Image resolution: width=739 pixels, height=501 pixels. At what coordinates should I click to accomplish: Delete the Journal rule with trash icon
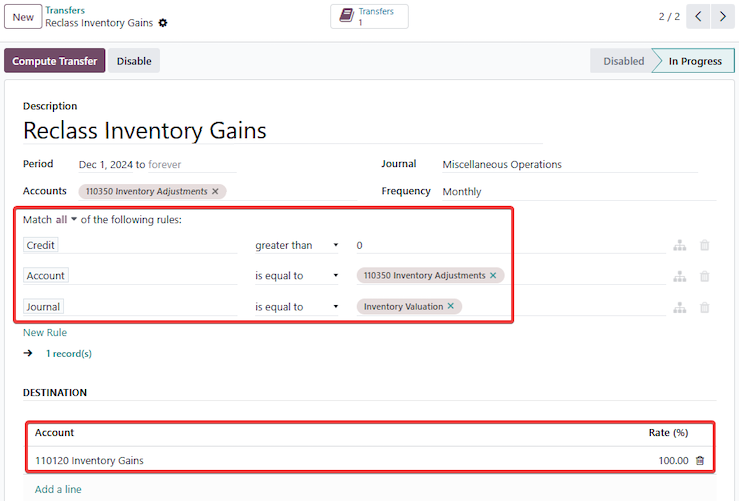coord(705,307)
